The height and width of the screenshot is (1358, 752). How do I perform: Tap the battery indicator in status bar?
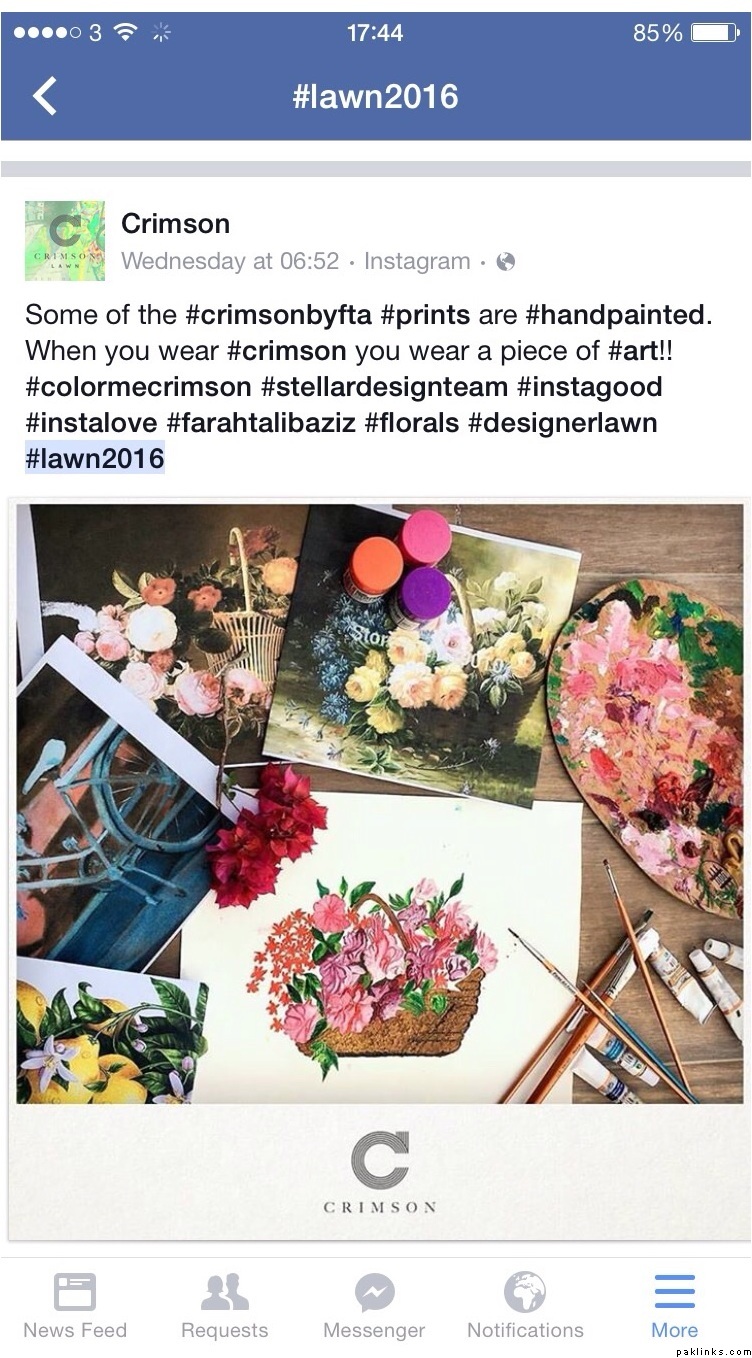click(714, 33)
